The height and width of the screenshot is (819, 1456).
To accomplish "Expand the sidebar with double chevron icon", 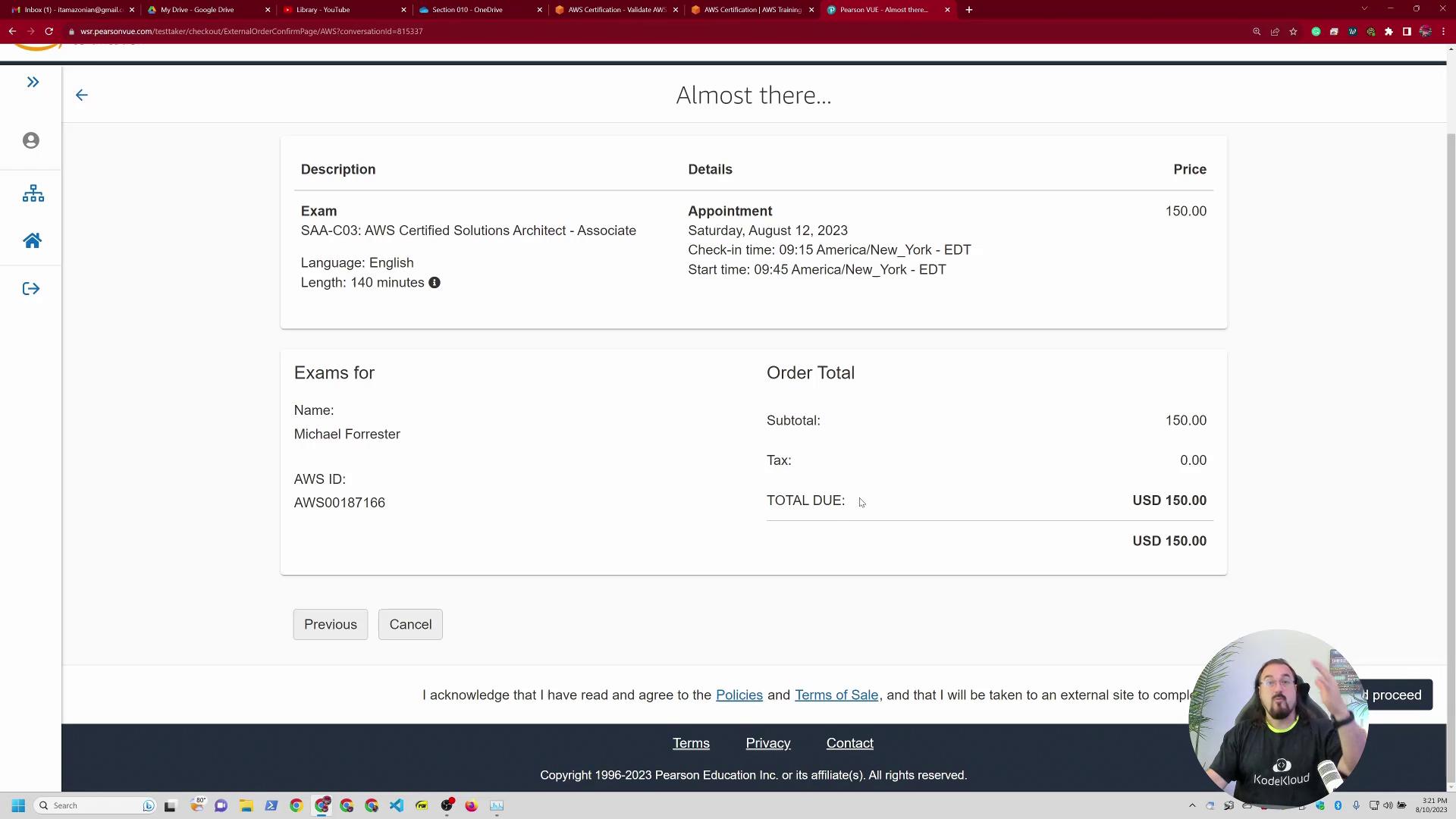I will pos(33,82).
